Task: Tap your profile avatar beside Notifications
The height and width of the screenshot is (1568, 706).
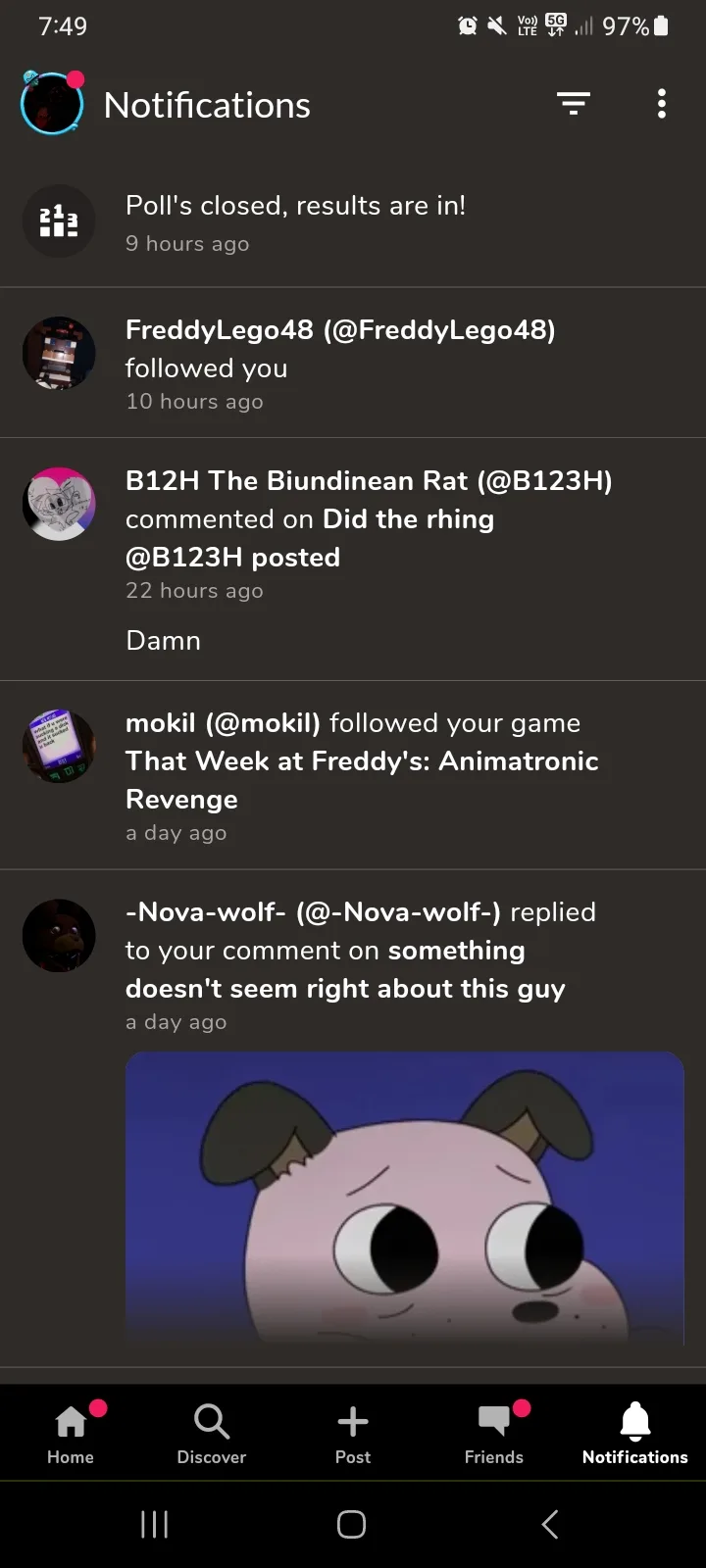Action: (51, 103)
